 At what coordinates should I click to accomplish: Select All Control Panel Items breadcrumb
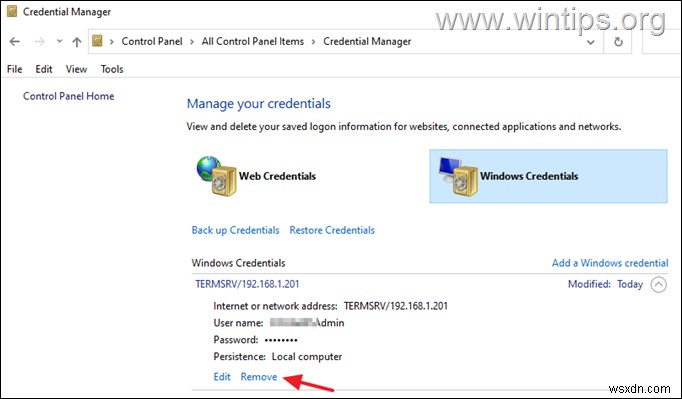pos(253,41)
